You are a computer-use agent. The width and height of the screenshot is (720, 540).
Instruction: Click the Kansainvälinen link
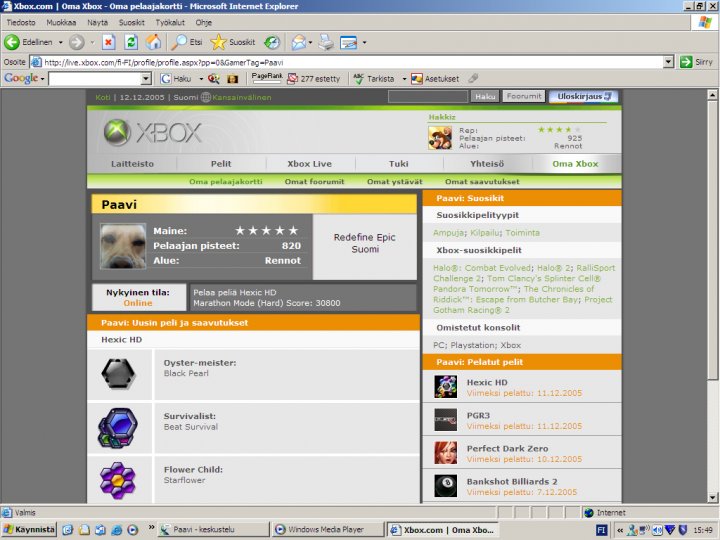pyautogui.click(x=242, y=97)
